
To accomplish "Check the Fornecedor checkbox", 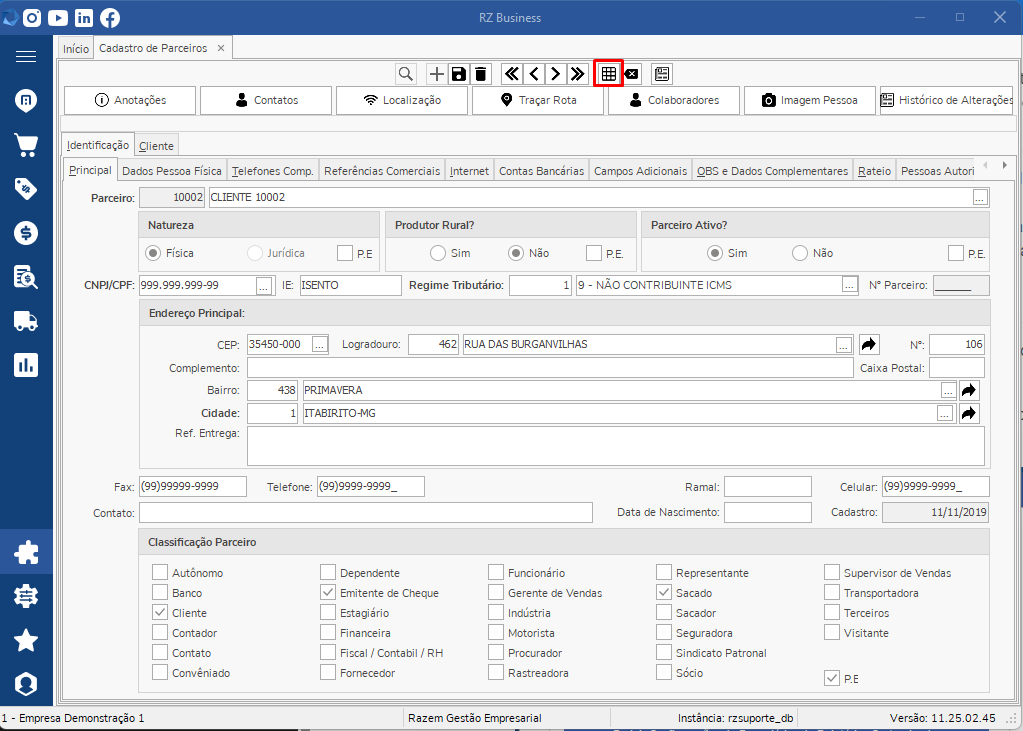I will click(x=328, y=672).
